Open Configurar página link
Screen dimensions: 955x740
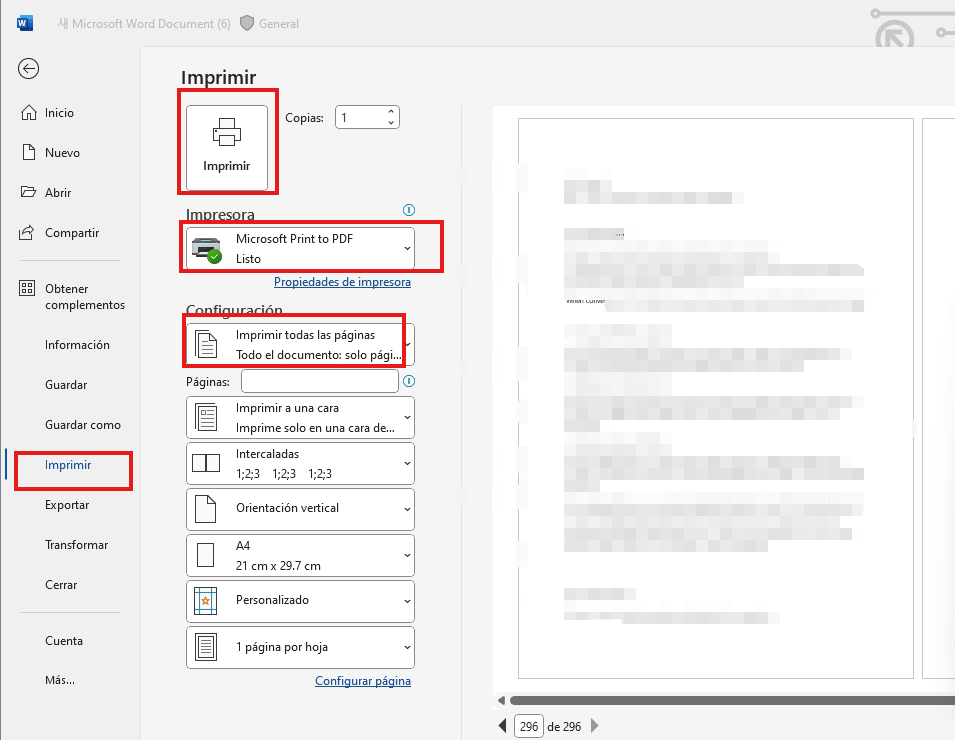coord(363,681)
